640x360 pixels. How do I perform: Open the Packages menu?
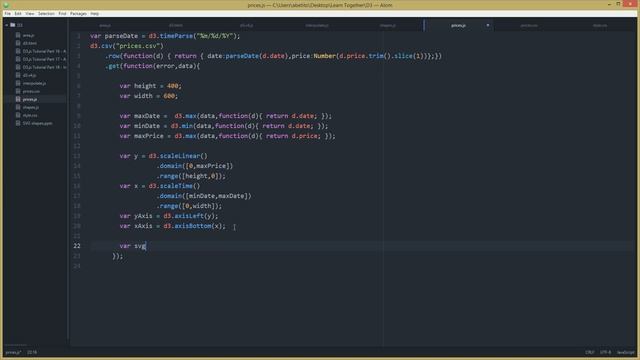(x=78, y=13)
